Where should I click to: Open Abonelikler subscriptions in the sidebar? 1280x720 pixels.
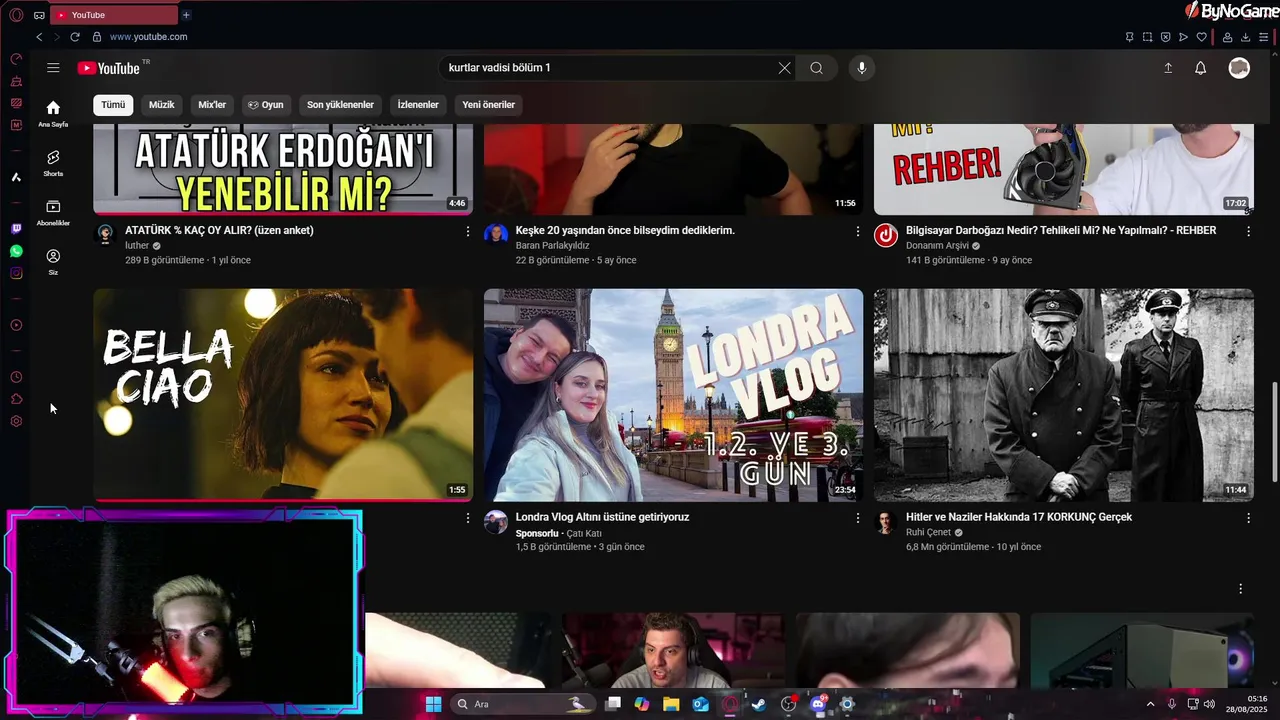click(x=53, y=212)
